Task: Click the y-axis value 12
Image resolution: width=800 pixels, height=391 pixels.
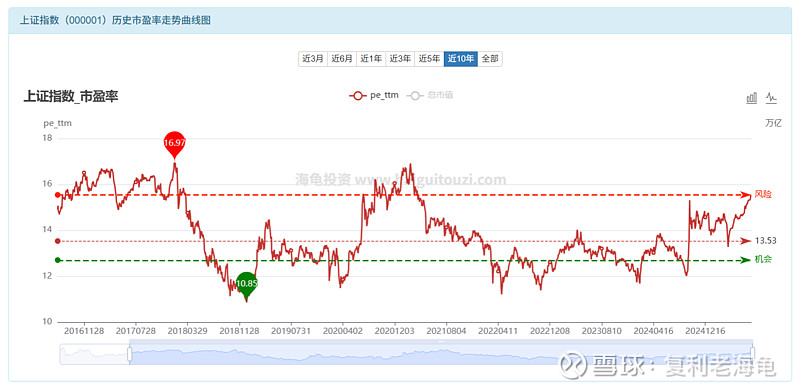Action: (x=48, y=276)
